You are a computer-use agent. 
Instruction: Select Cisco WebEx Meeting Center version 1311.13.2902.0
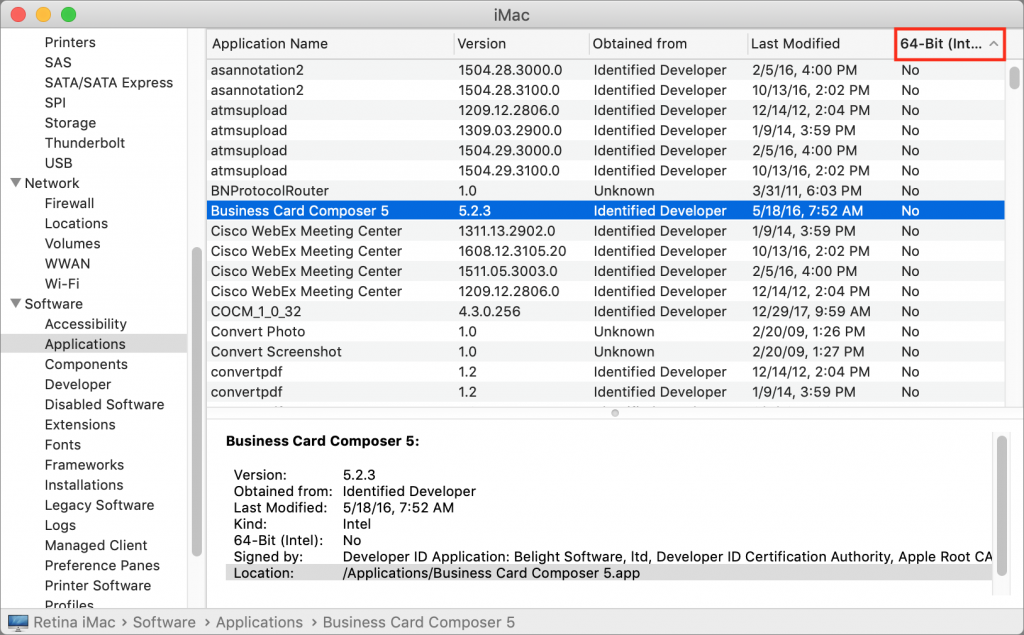coord(605,231)
